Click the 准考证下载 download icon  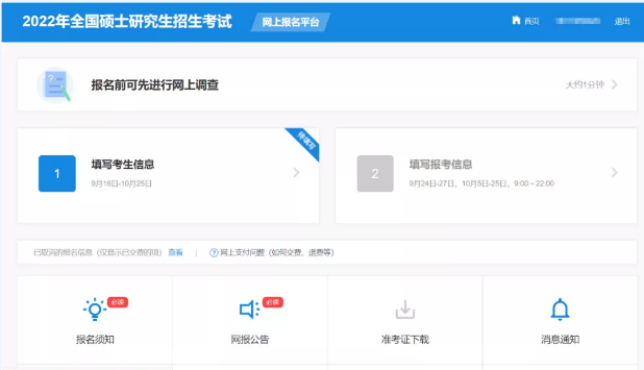pos(405,310)
